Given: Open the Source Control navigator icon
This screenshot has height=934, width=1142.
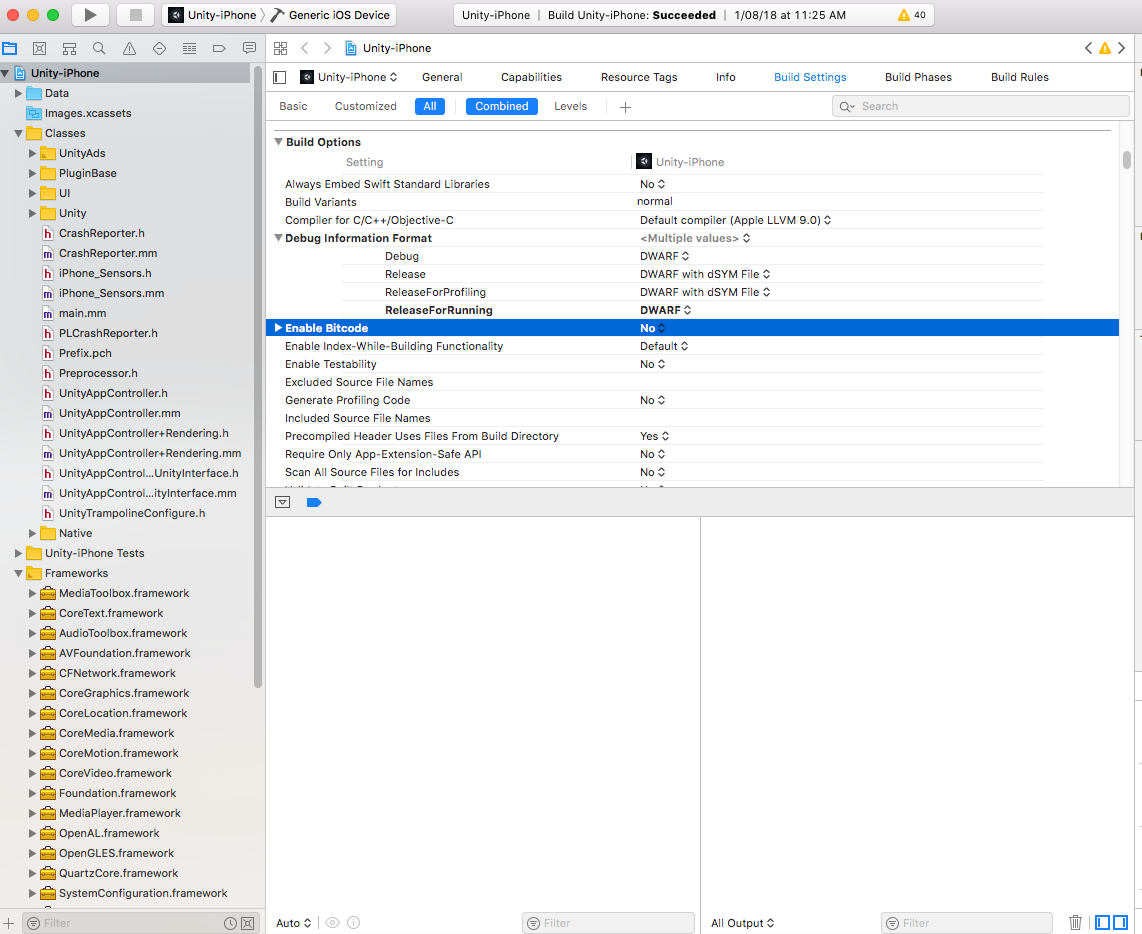Looking at the screenshot, I should (39, 48).
